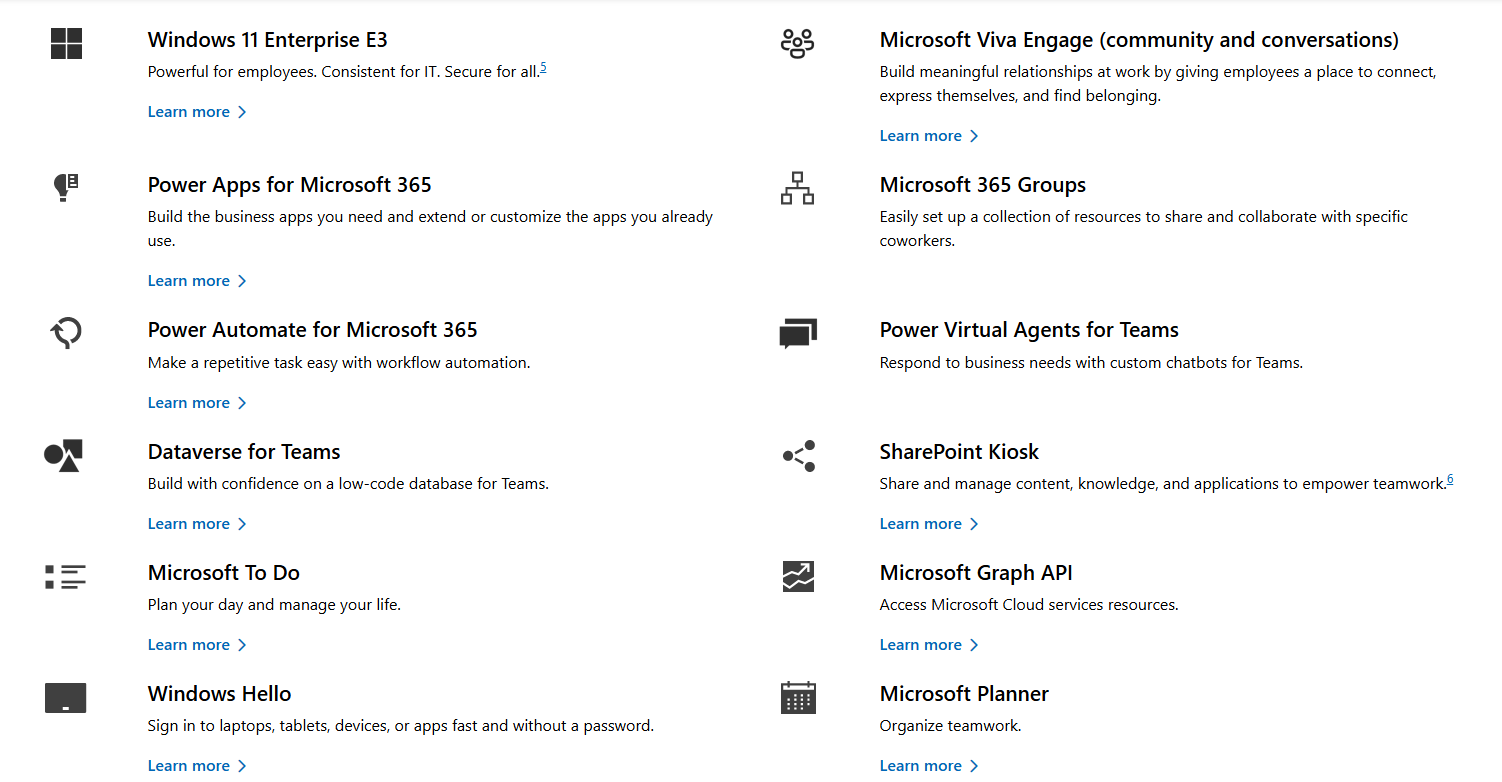Click the Dataverse for Teams shapes icon
The image size is (1502, 782).
(65, 455)
